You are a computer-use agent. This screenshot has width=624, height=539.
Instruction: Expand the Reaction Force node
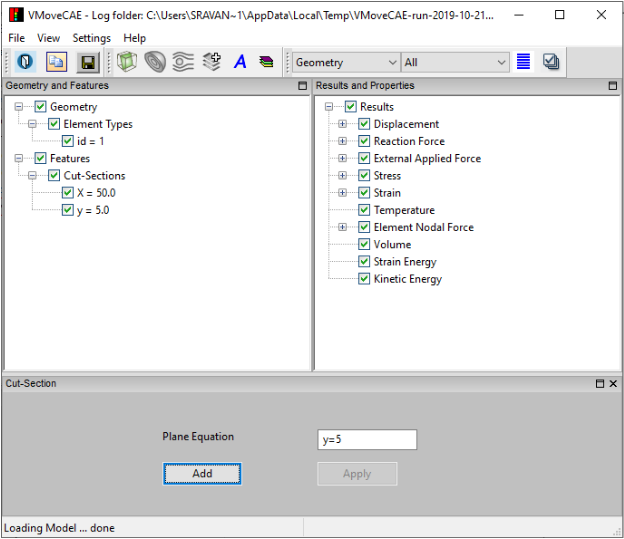342,141
